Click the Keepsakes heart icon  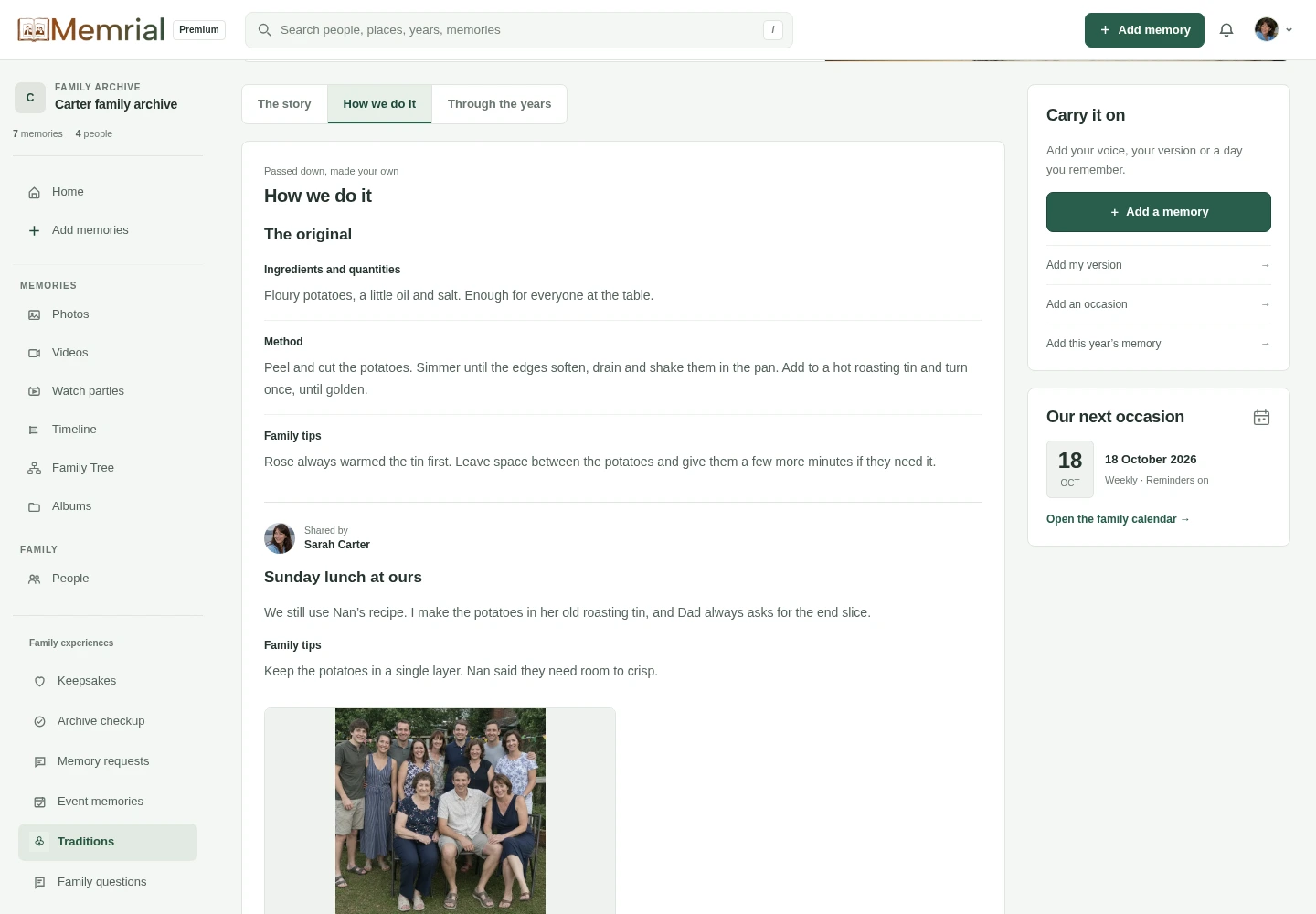click(x=39, y=682)
